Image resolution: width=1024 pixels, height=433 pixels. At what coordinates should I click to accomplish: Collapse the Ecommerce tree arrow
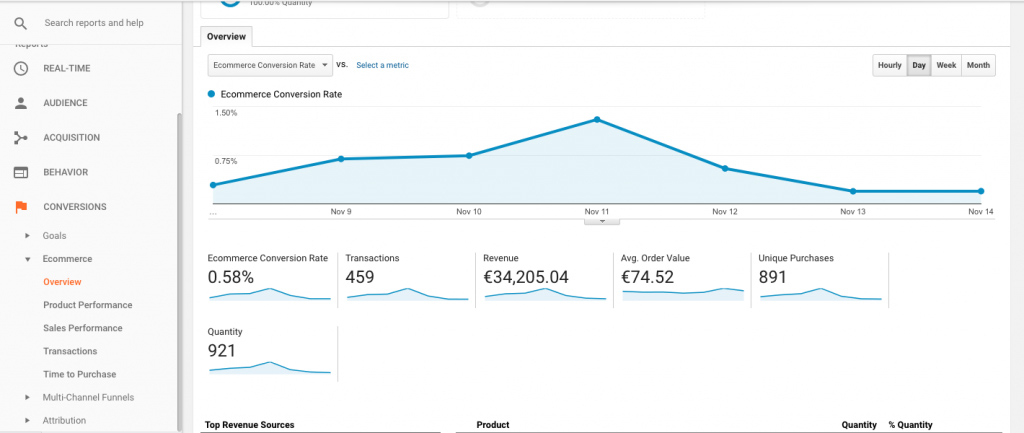(27, 259)
